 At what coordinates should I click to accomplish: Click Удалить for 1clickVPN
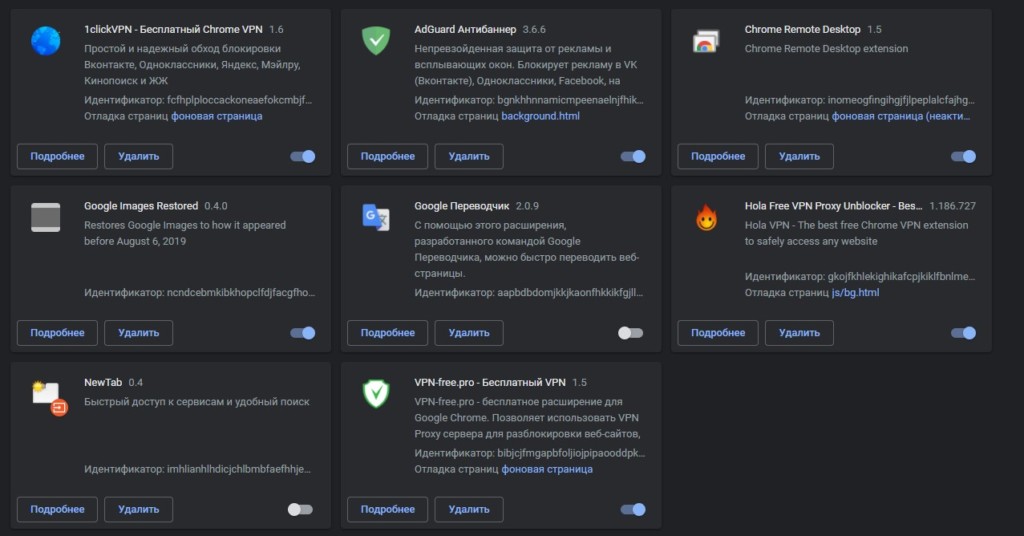coord(138,157)
